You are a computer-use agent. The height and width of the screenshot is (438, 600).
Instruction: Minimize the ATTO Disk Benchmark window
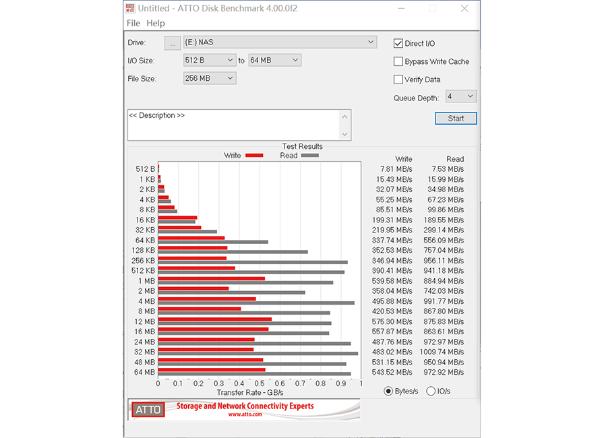click(x=401, y=8)
